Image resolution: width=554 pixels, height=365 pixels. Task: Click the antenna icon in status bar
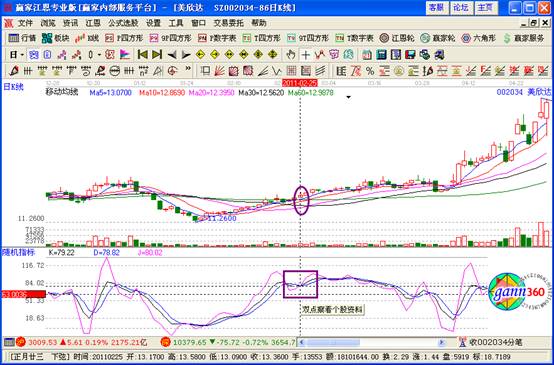pos(462,342)
